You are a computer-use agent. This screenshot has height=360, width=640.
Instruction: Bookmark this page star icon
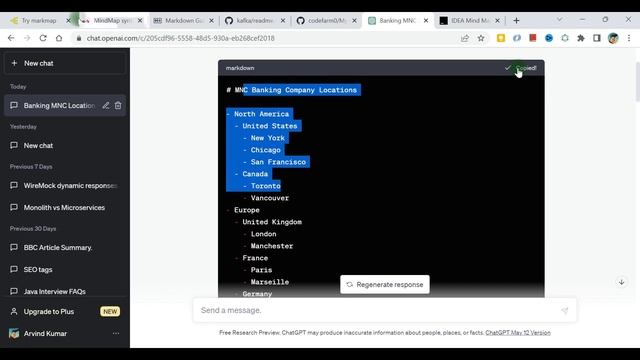click(481, 38)
